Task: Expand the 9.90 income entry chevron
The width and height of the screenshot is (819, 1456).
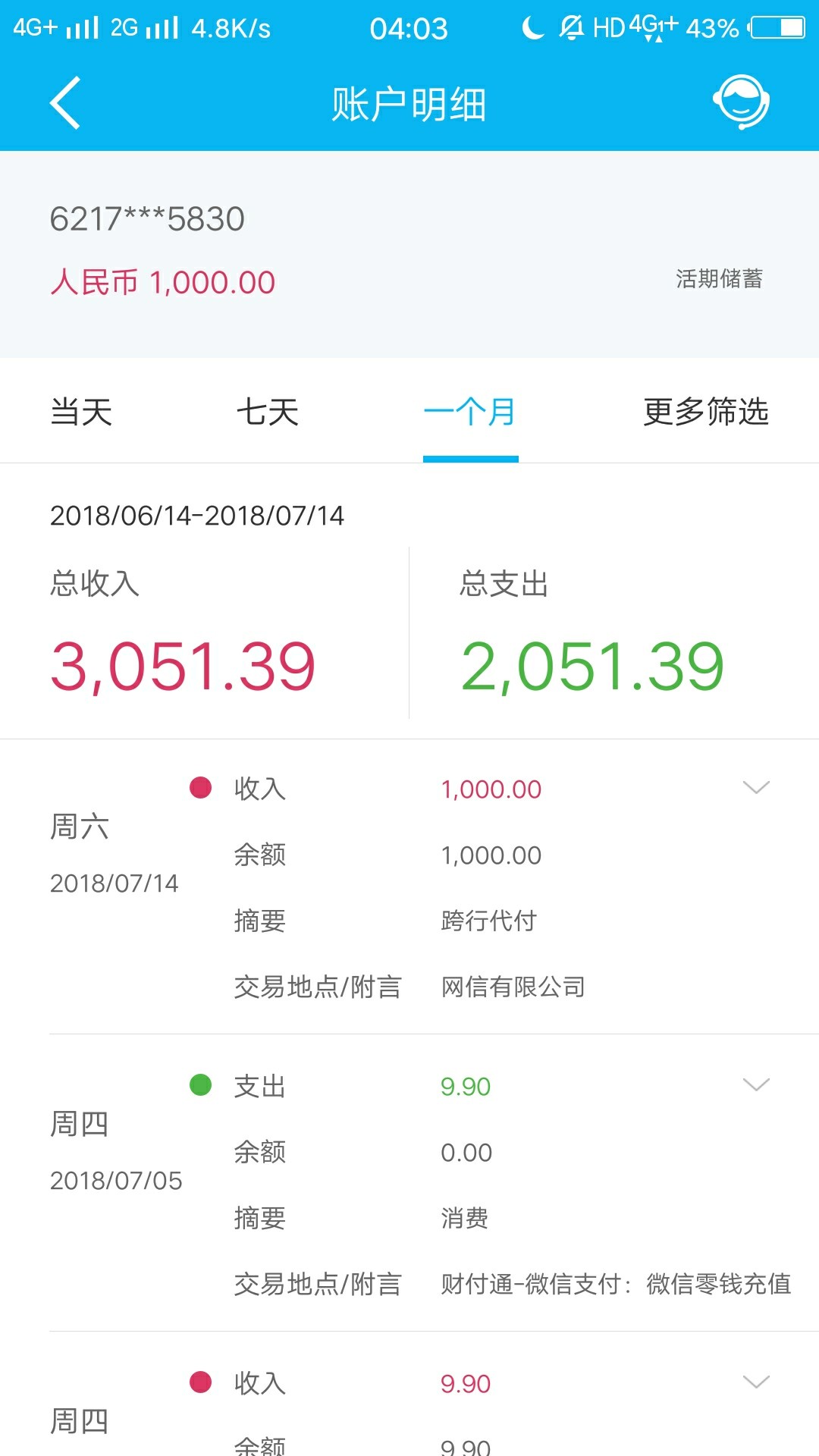Action: [756, 1382]
